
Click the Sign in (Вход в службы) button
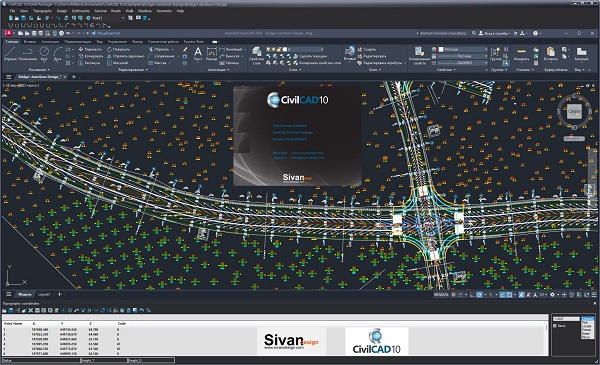click(x=494, y=33)
